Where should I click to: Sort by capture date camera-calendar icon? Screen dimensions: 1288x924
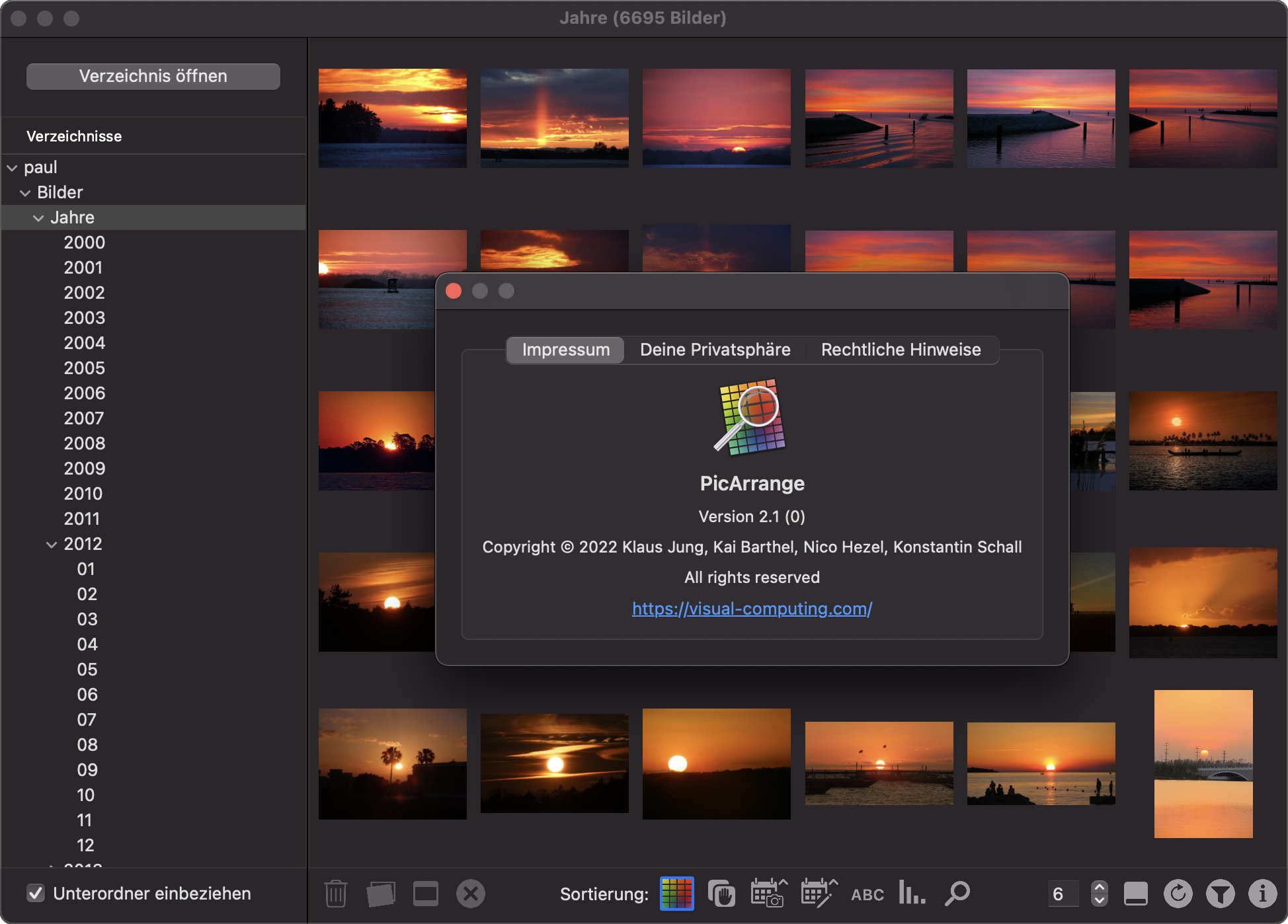(x=768, y=894)
